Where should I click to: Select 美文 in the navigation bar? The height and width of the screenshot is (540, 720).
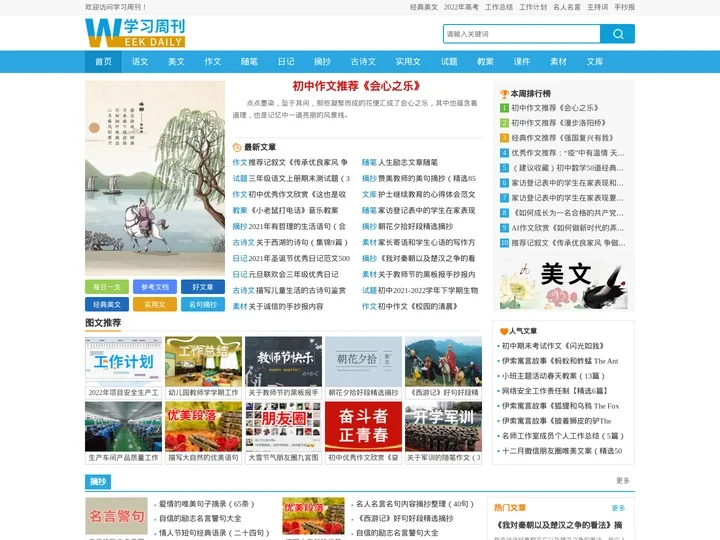point(176,62)
